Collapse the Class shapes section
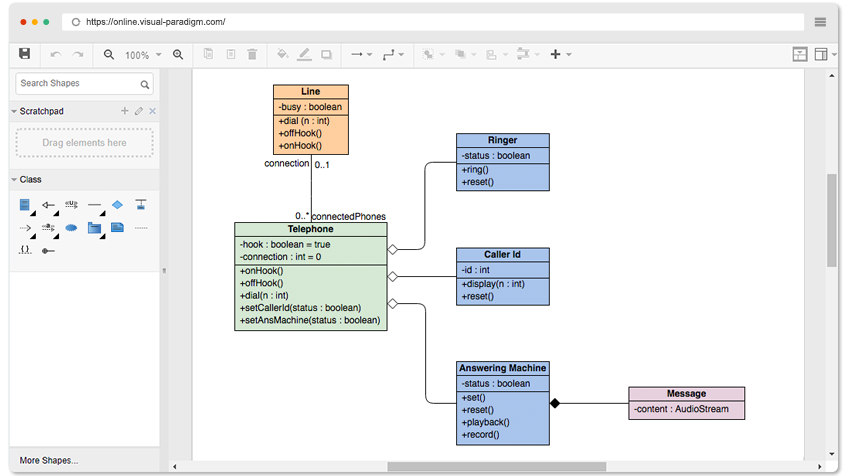 coord(14,180)
